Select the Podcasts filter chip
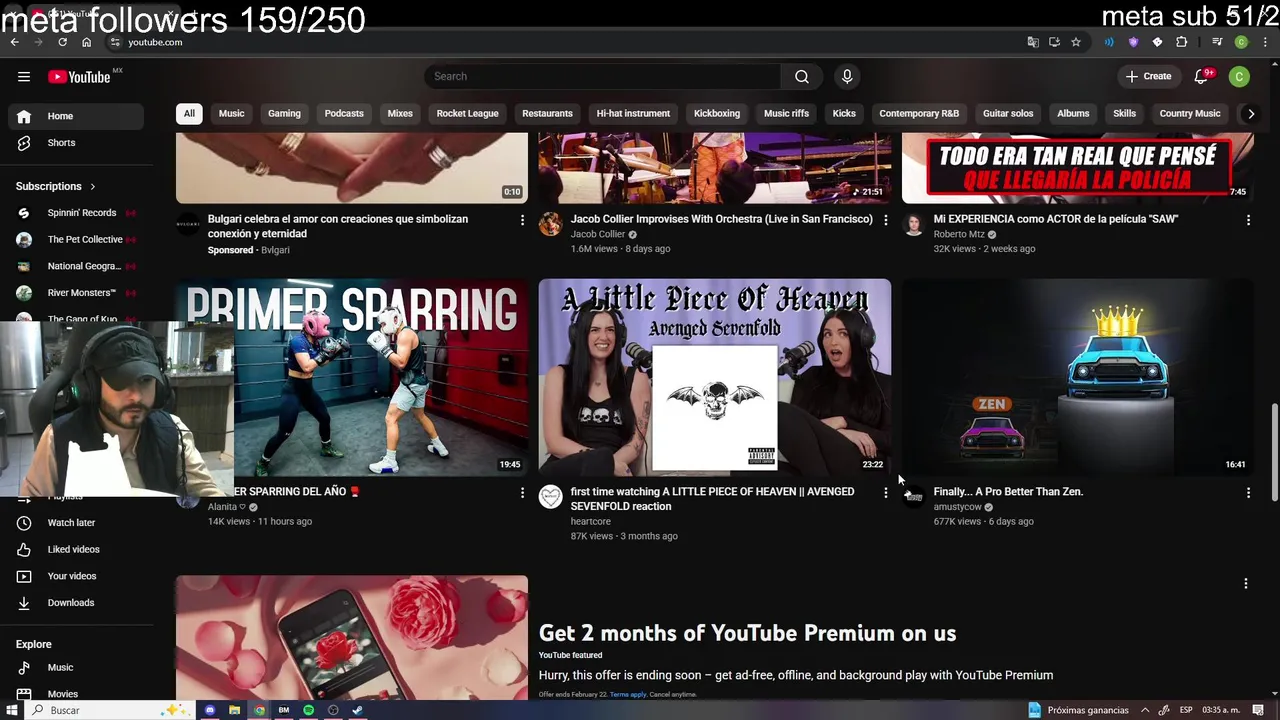1280x720 pixels. tap(344, 114)
